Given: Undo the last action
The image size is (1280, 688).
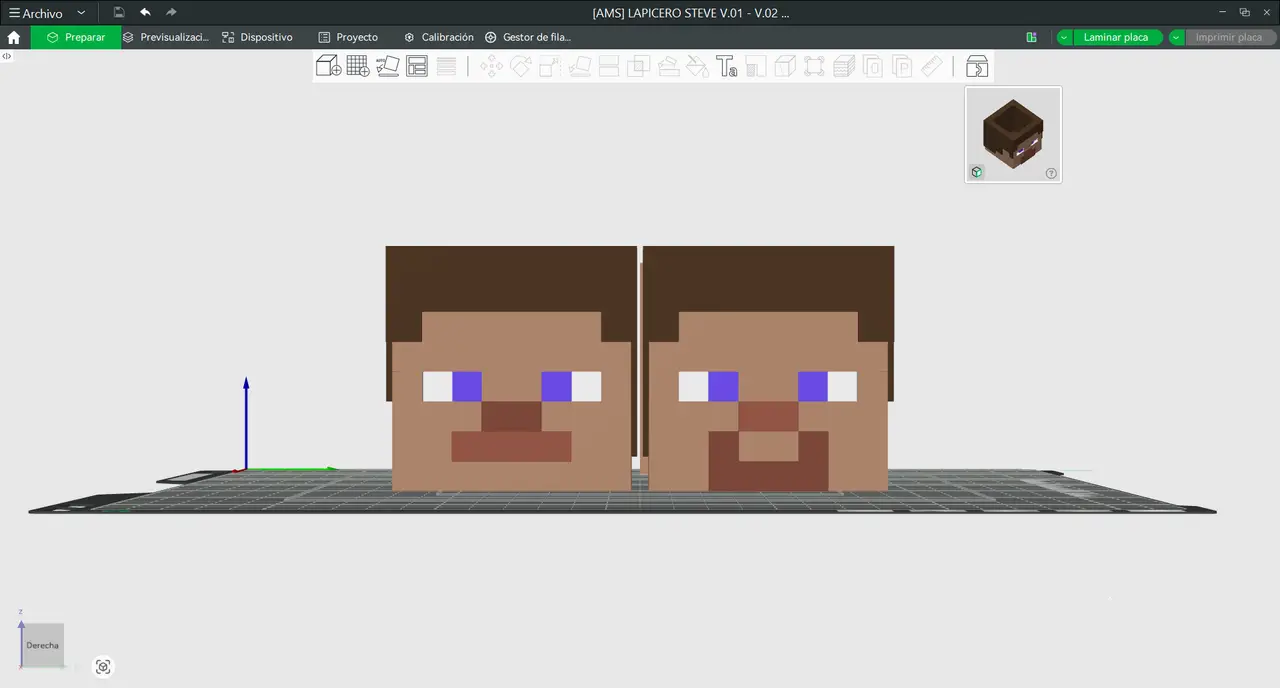Looking at the screenshot, I should [x=145, y=12].
